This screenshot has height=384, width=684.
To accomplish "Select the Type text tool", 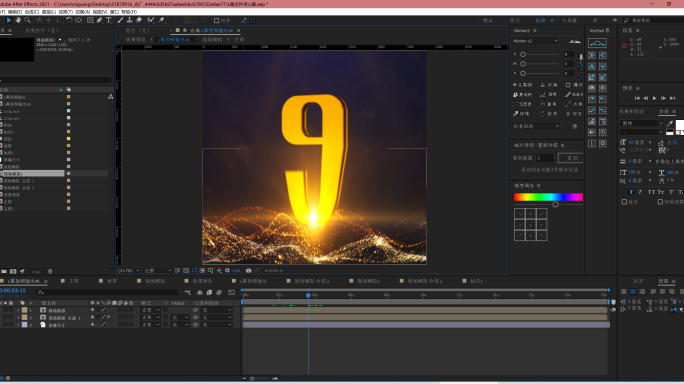I will pyautogui.click(x=109, y=20).
